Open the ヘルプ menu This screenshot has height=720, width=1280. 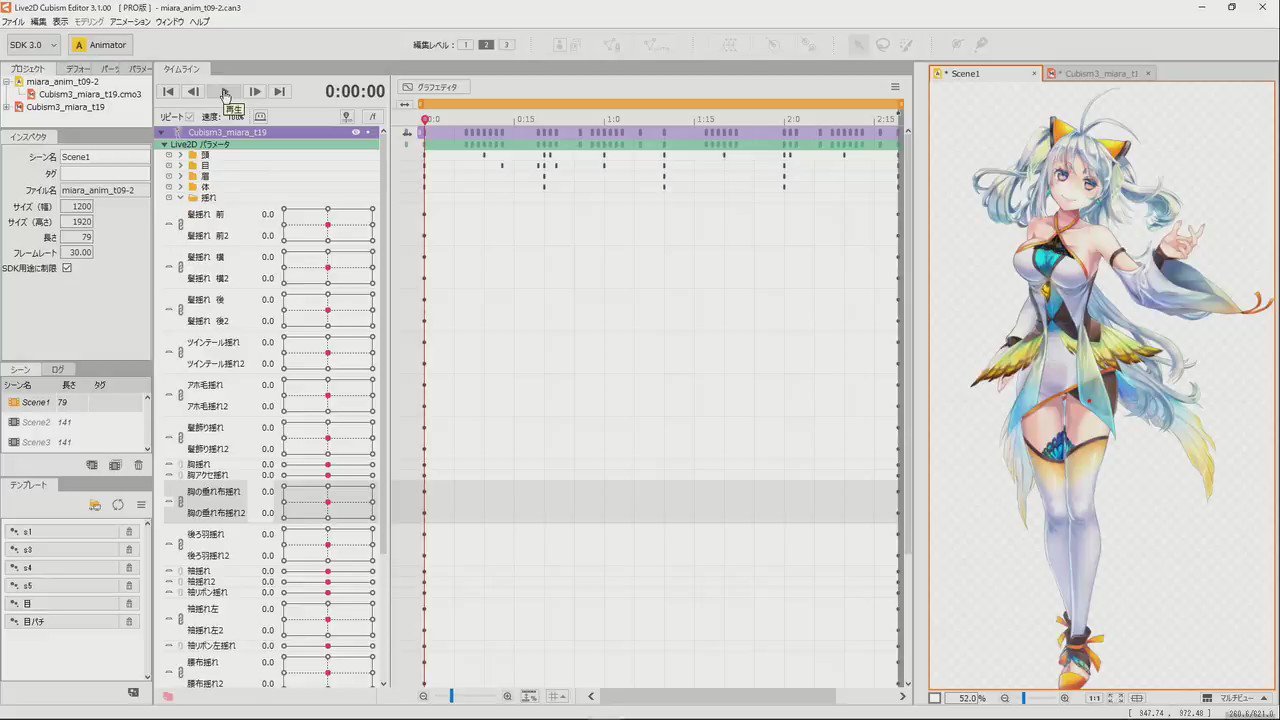click(200, 22)
